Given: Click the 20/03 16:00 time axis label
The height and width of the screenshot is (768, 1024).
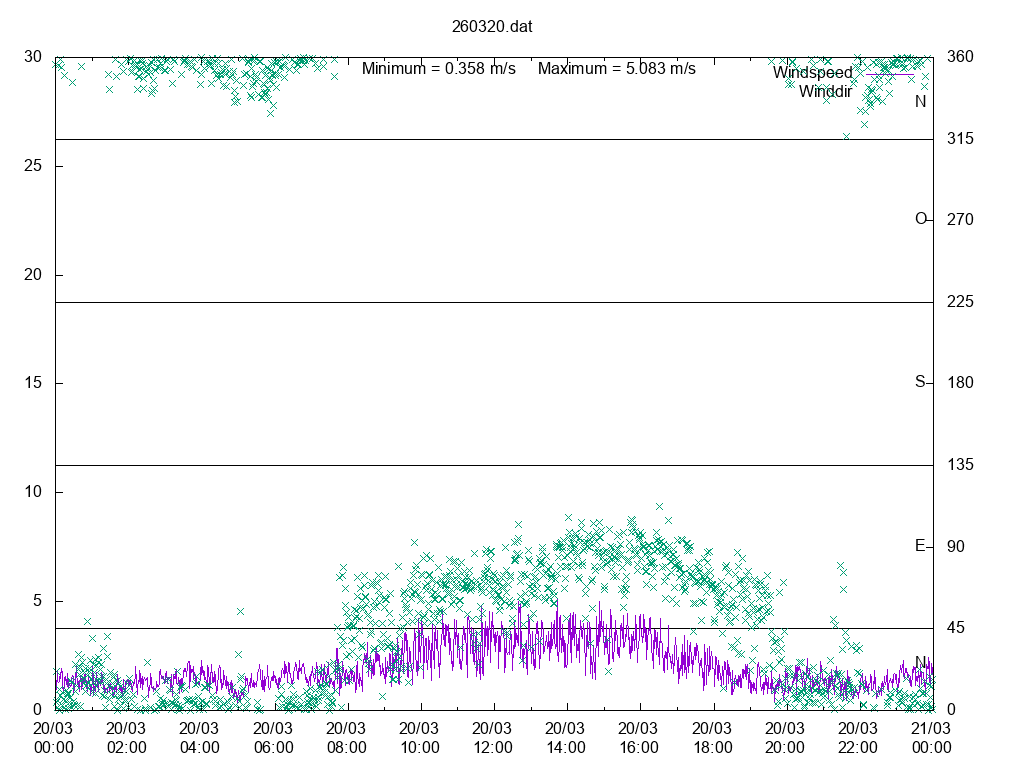Looking at the screenshot, I should pos(639,738).
